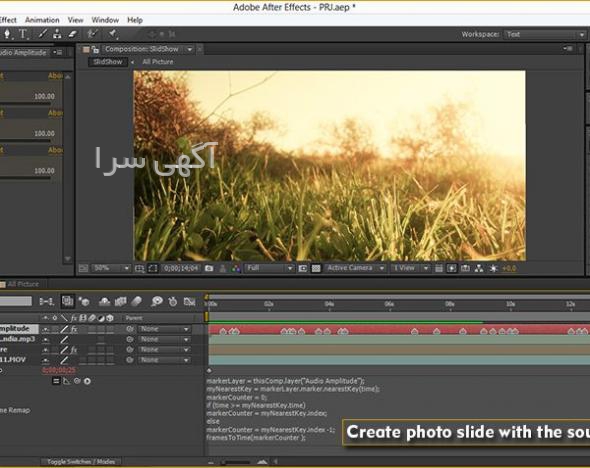
Task: Click the Timeline button in viewer footer
Action: pyautogui.click(x=465, y=268)
